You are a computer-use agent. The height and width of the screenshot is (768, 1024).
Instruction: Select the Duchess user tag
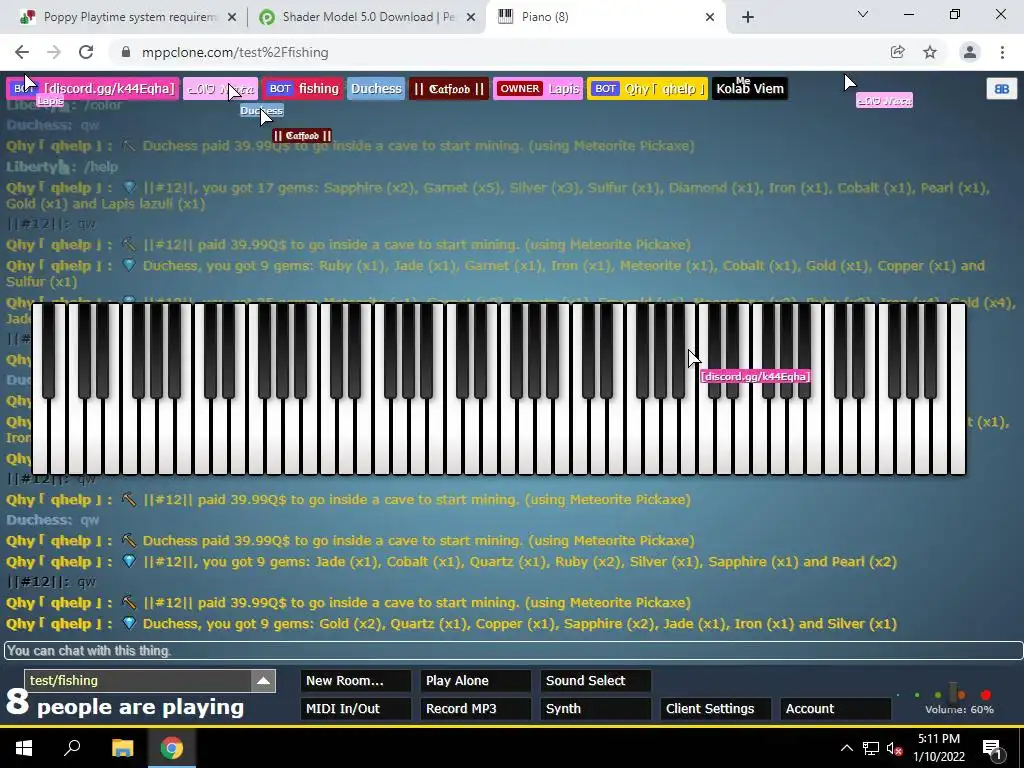[x=376, y=89]
